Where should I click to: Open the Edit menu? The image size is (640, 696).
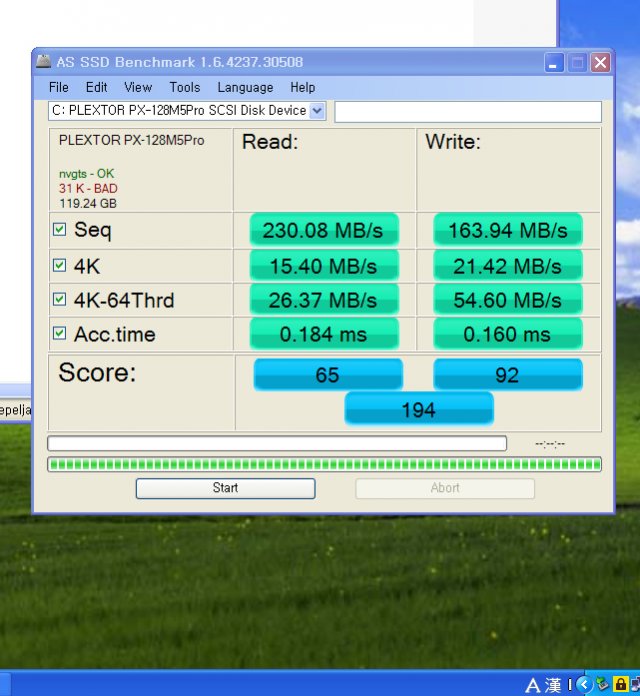point(96,87)
